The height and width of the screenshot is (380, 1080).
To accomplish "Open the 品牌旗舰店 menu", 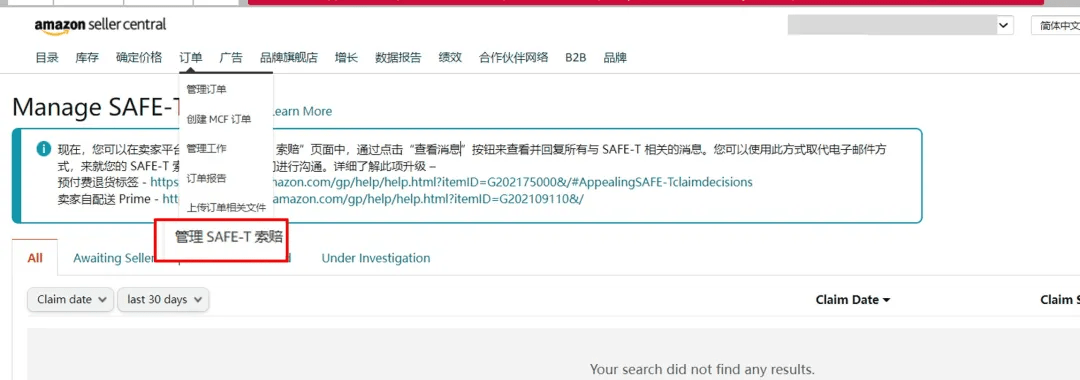I will pyautogui.click(x=289, y=58).
